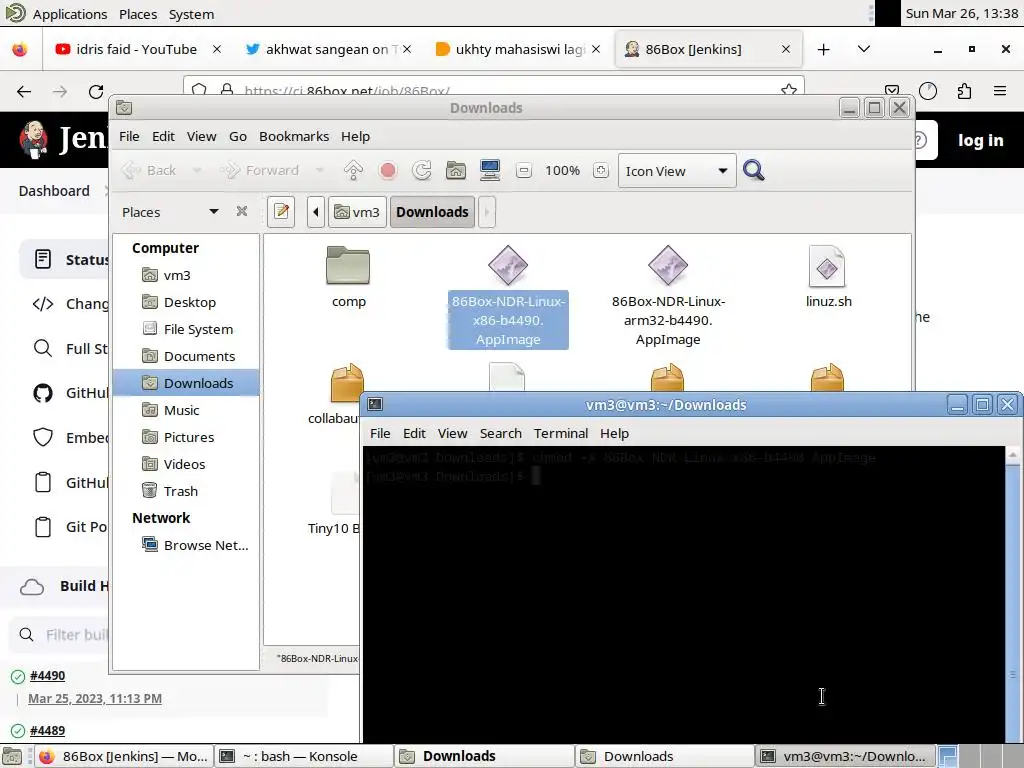Close the Places side pane
Image resolution: width=1024 pixels, height=768 pixels.
[x=242, y=211]
